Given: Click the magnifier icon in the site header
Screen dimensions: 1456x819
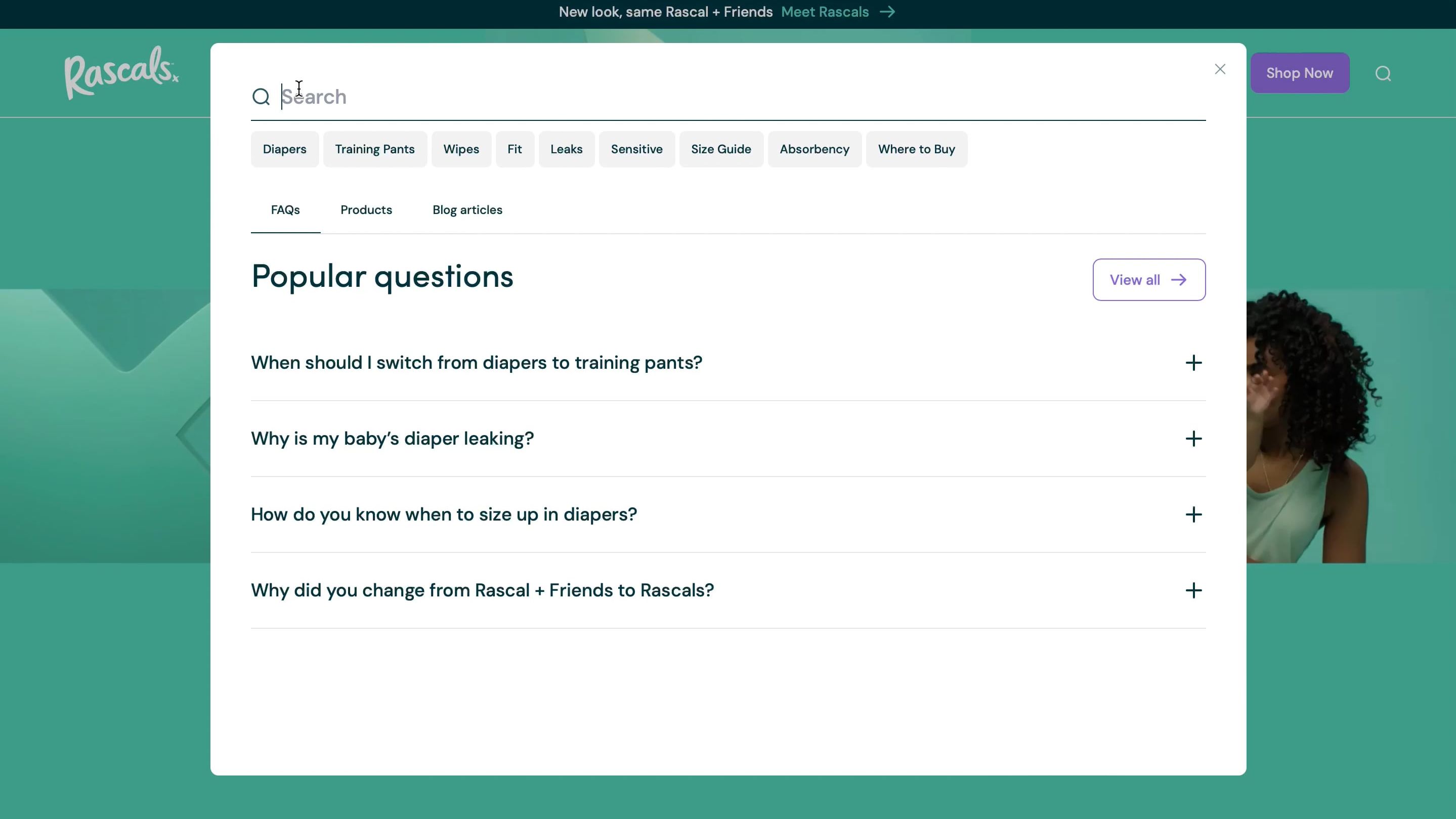Looking at the screenshot, I should [x=1383, y=73].
